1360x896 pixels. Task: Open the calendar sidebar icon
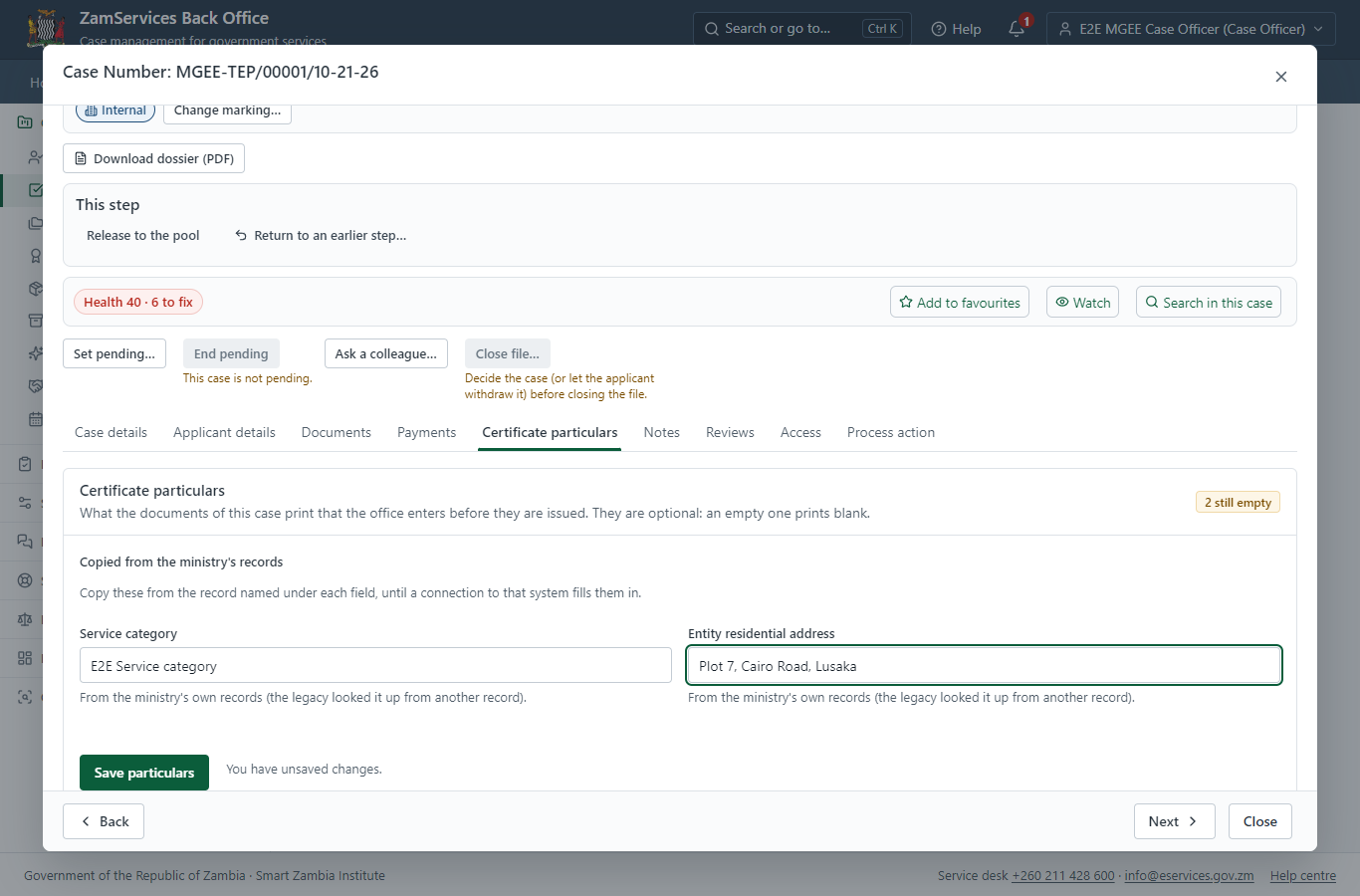[x=36, y=419]
